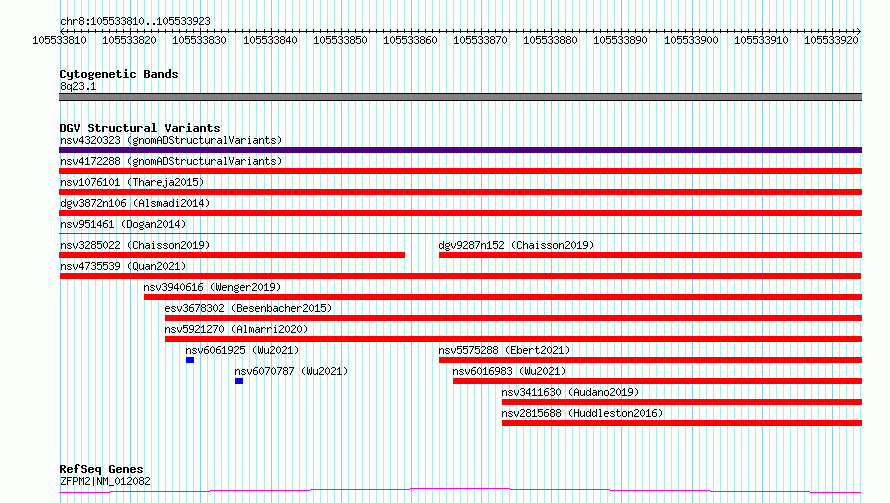Click the nsv4735539 (Quan2021) label

point(123,266)
